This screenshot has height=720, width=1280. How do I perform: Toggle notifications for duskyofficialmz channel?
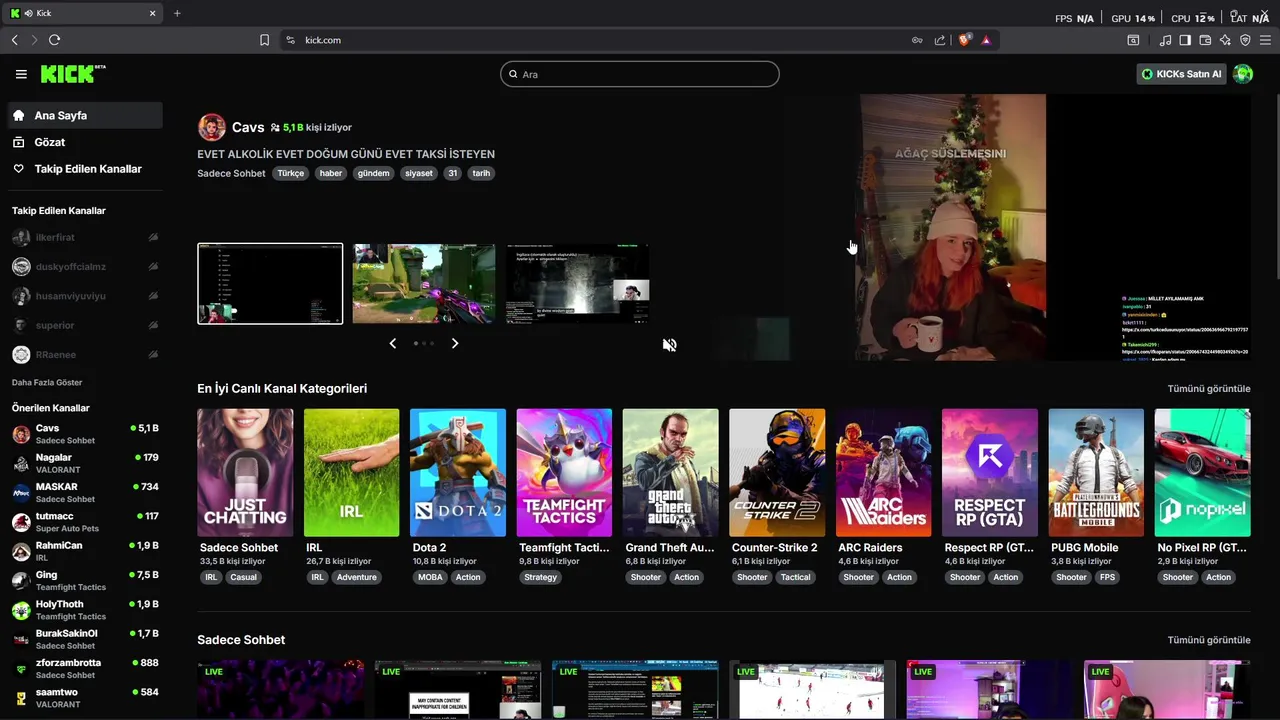153,267
